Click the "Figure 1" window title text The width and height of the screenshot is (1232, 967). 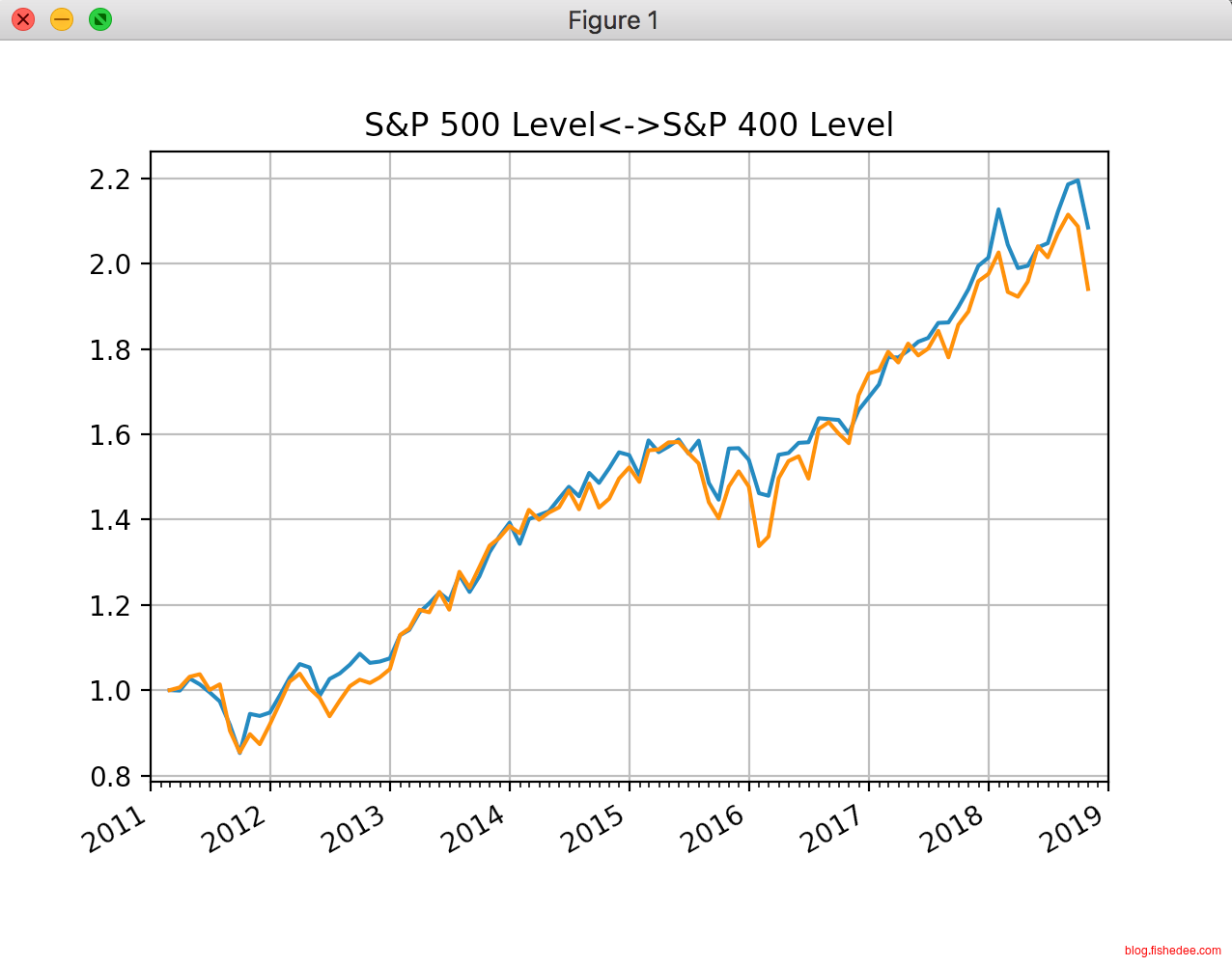click(613, 20)
